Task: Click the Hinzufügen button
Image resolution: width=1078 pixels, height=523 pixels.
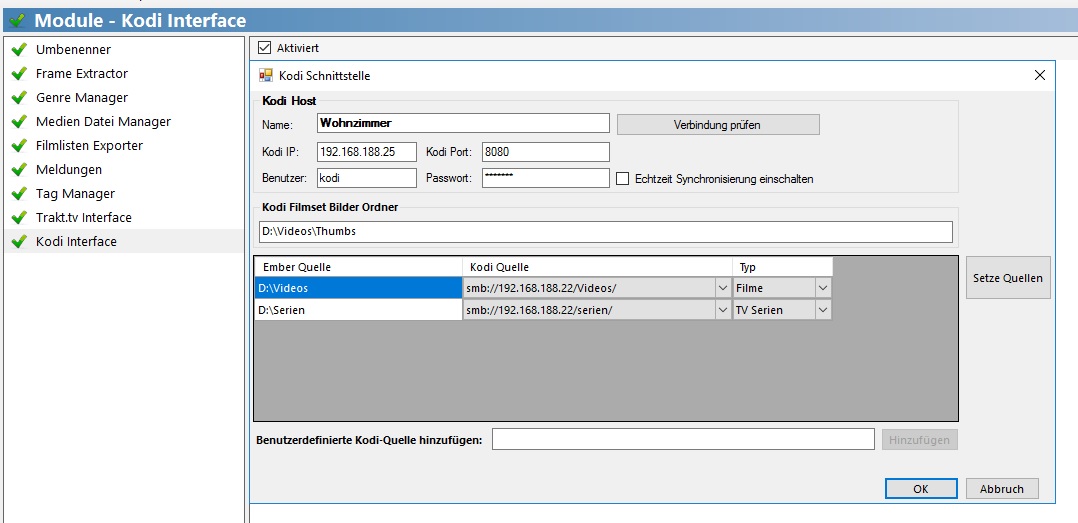Action: 919,440
